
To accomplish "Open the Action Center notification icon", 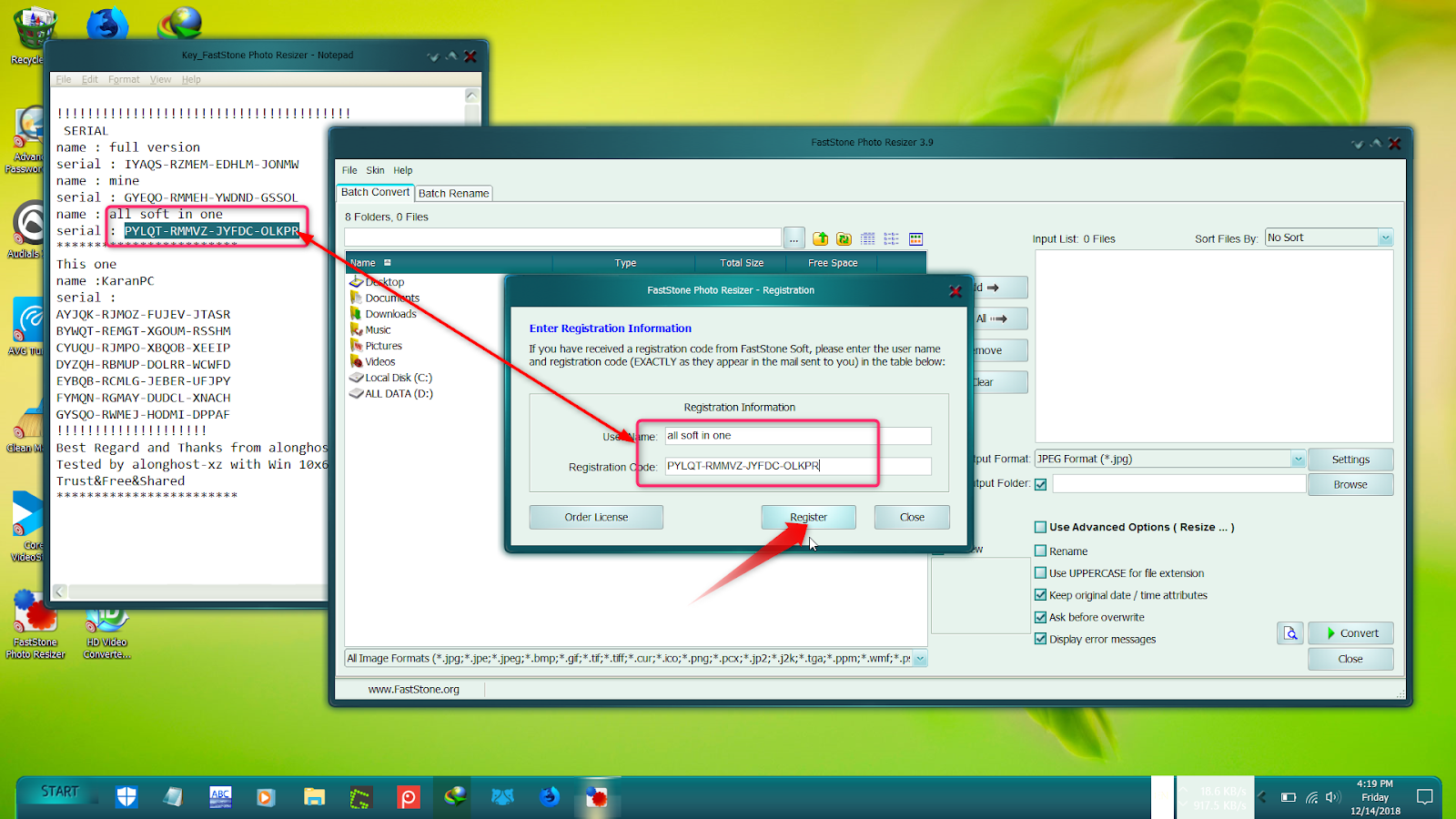I will tap(1425, 797).
